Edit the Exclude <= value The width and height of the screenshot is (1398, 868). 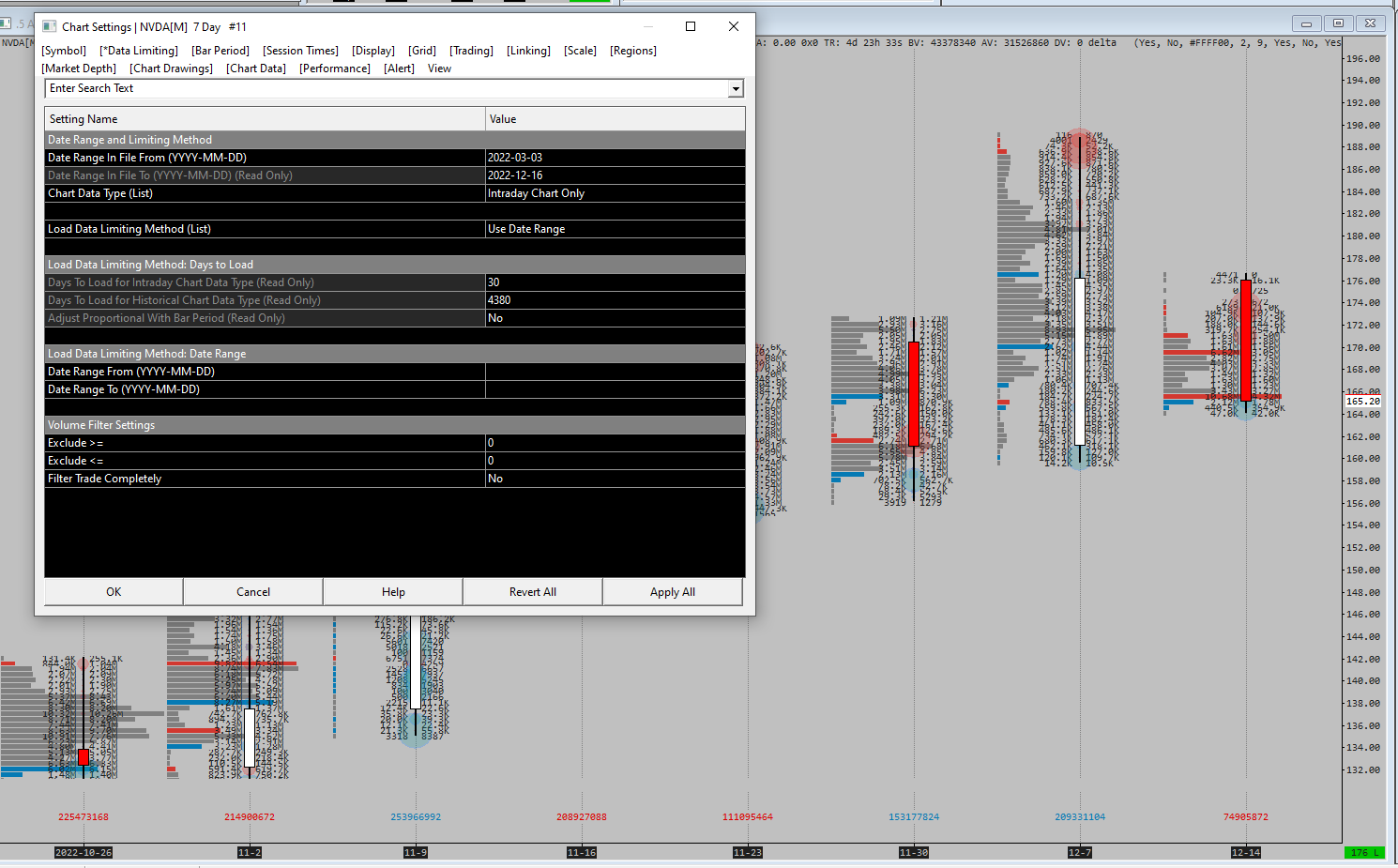pos(615,461)
